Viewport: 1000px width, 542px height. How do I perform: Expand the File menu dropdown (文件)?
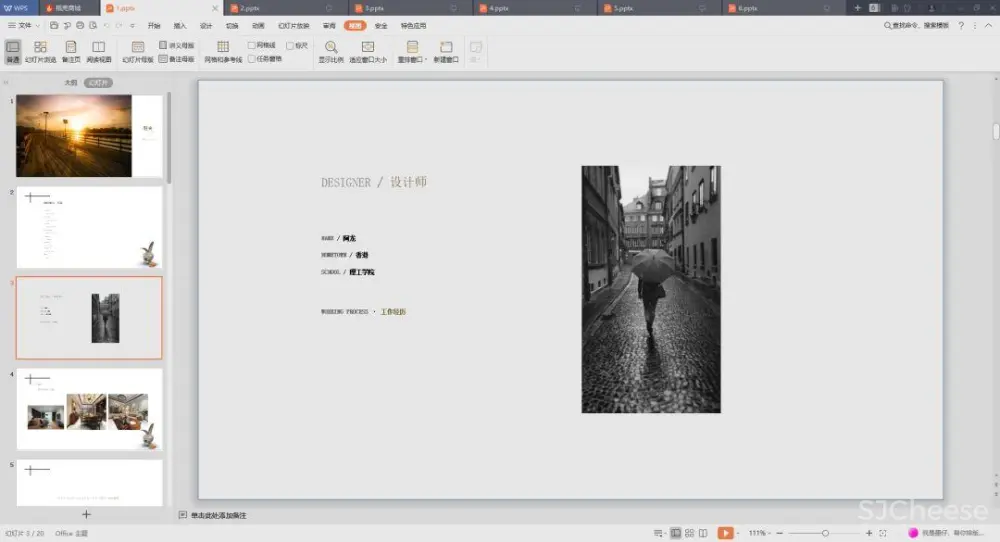click(22, 25)
